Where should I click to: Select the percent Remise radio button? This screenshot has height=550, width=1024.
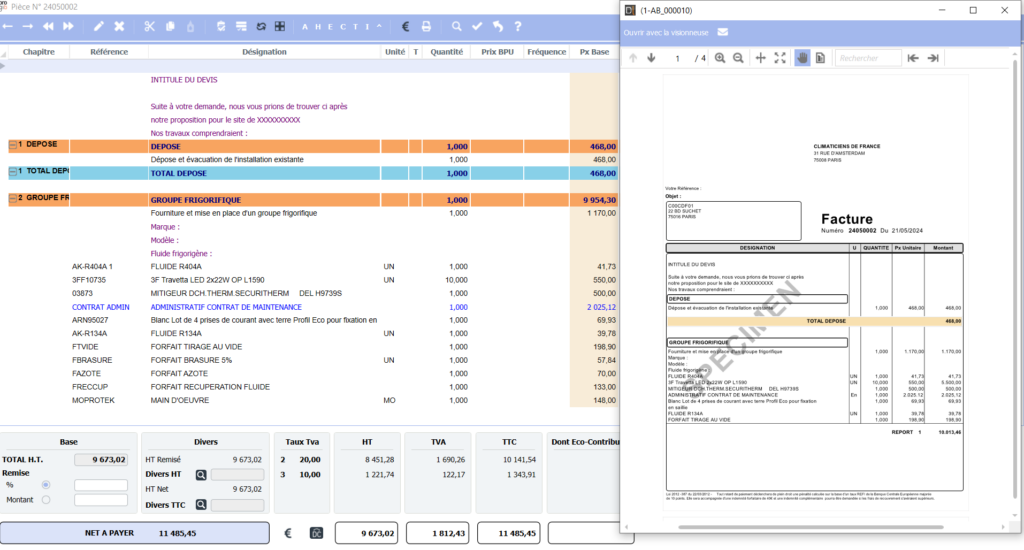coord(46,485)
